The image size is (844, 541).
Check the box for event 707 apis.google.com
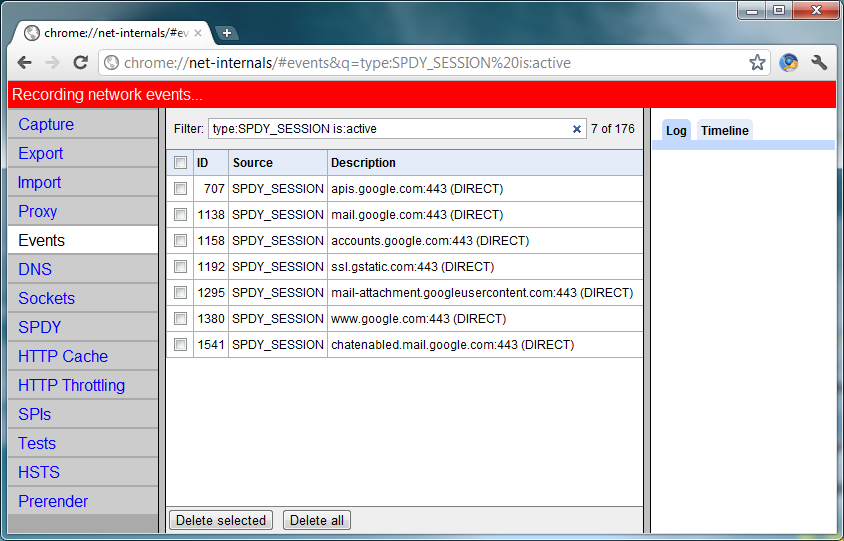pos(180,188)
